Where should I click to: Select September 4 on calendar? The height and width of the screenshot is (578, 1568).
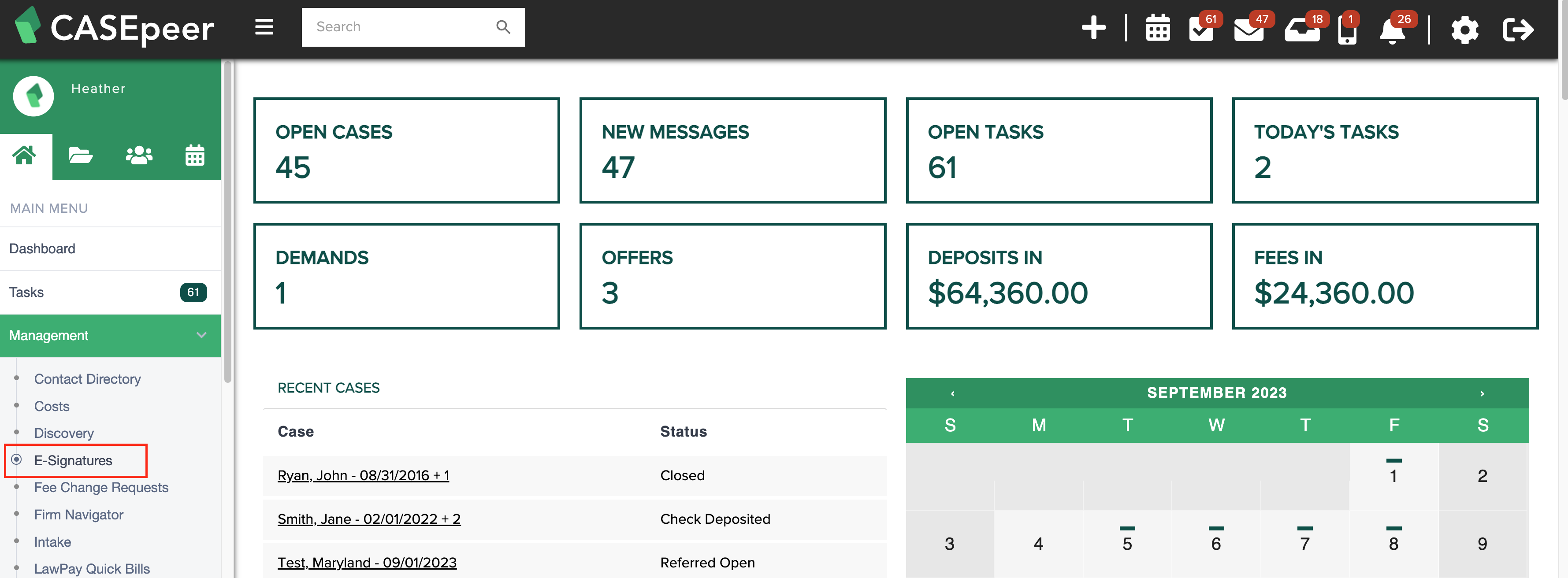tap(1038, 543)
